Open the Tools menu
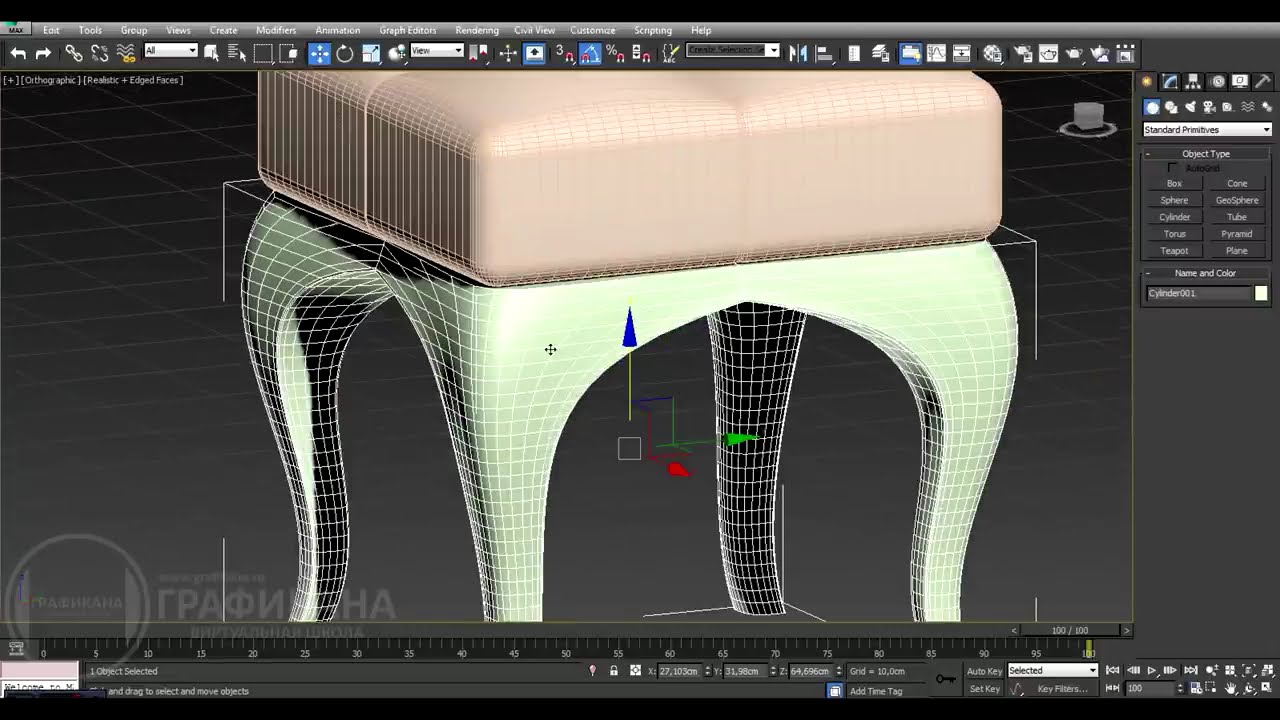The height and width of the screenshot is (720, 1280). (90, 30)
